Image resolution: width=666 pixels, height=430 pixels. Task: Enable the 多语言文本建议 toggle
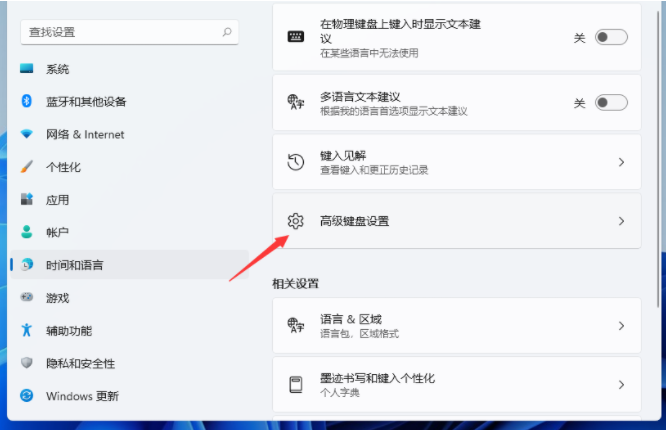611,102
